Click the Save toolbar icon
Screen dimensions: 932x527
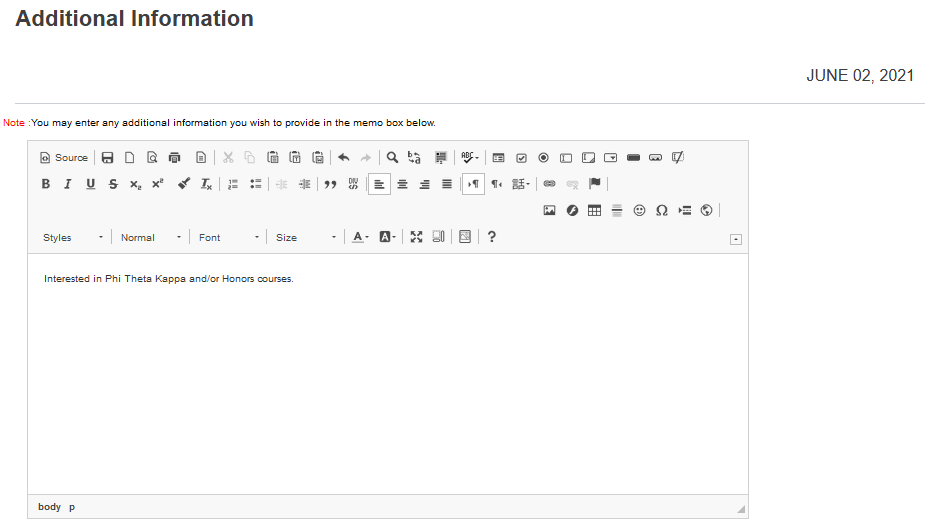pyautogui.click(x=108, y=157)
